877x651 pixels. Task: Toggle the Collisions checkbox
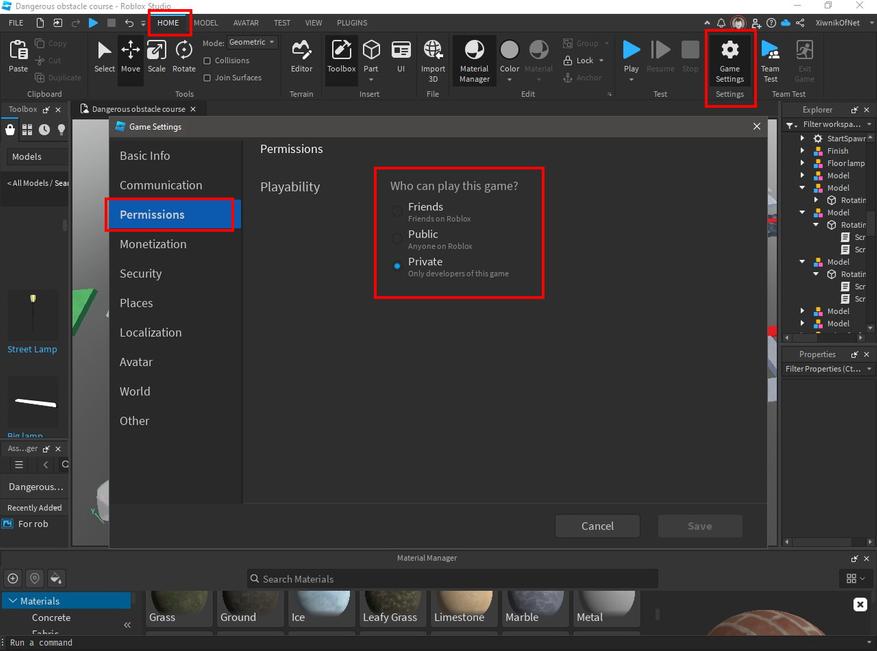[207, 60]
